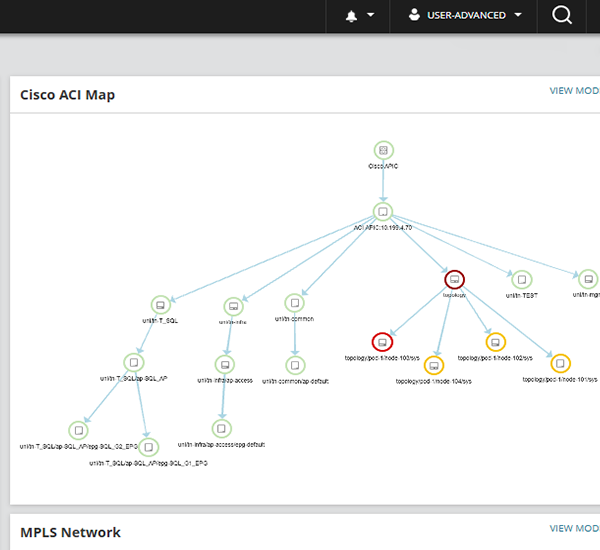Select the uni/tn-infra node icon
Viewport: 600px width, 550px height.
pyautogui.click(x=233, y=307)
